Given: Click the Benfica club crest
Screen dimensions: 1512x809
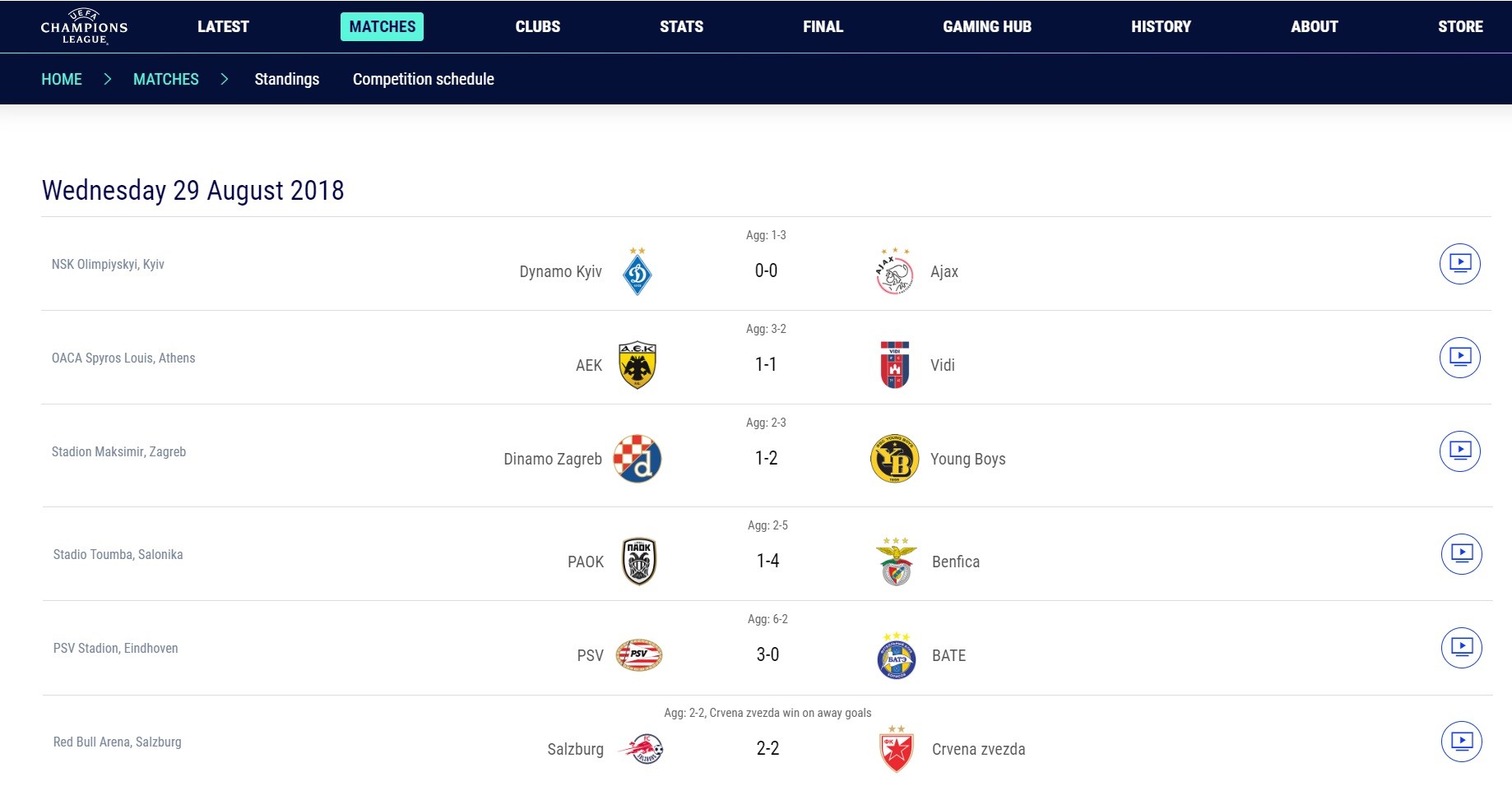Looking at the screenshot, I should tap(896, 562).
